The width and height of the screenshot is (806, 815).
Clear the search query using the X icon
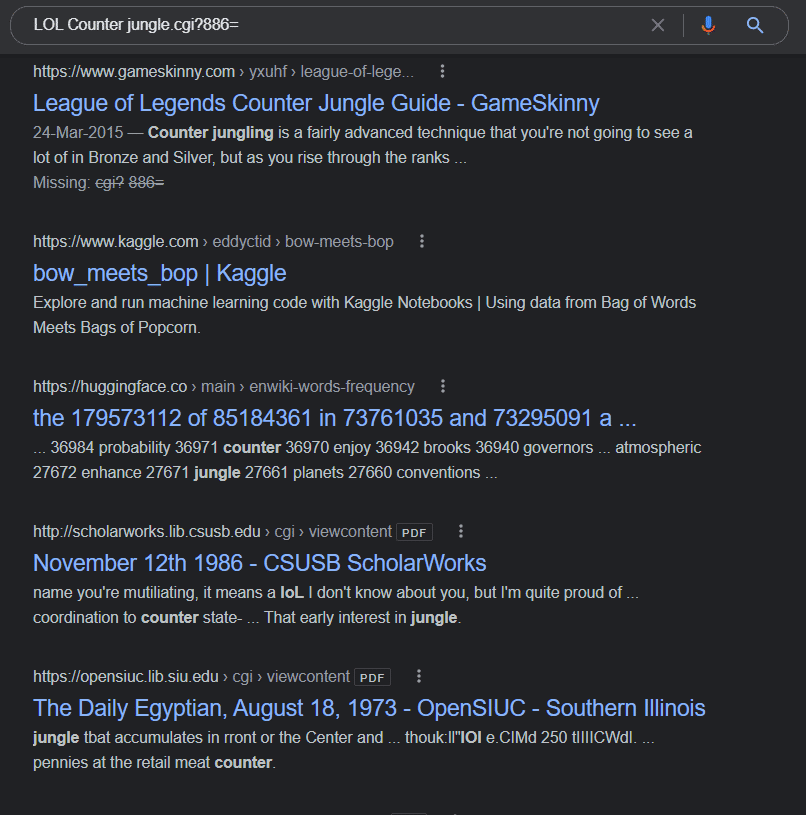658,25
